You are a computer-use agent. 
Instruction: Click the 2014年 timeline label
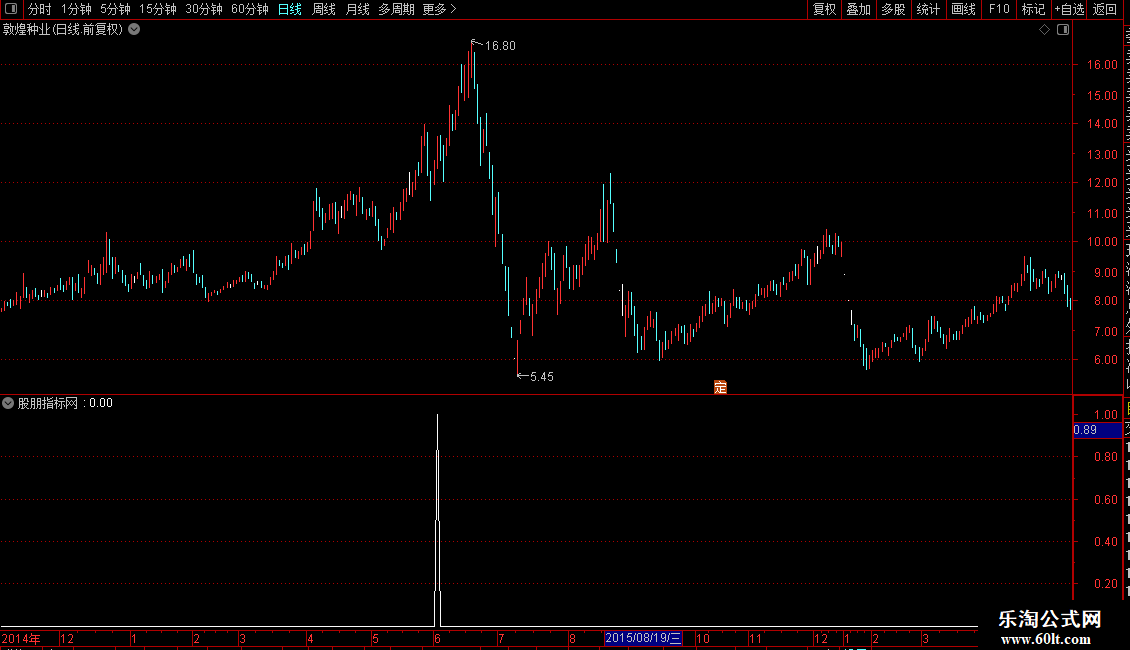(21, 638)
